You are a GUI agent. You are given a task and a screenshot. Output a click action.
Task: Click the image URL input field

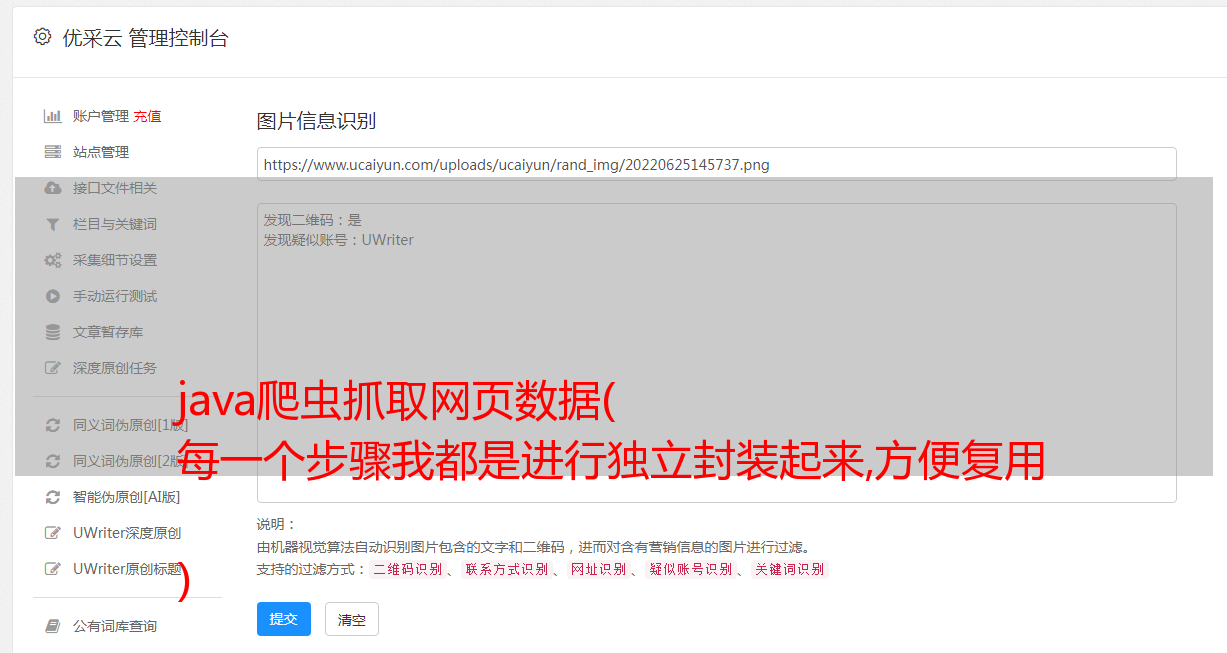coord(716,164)
